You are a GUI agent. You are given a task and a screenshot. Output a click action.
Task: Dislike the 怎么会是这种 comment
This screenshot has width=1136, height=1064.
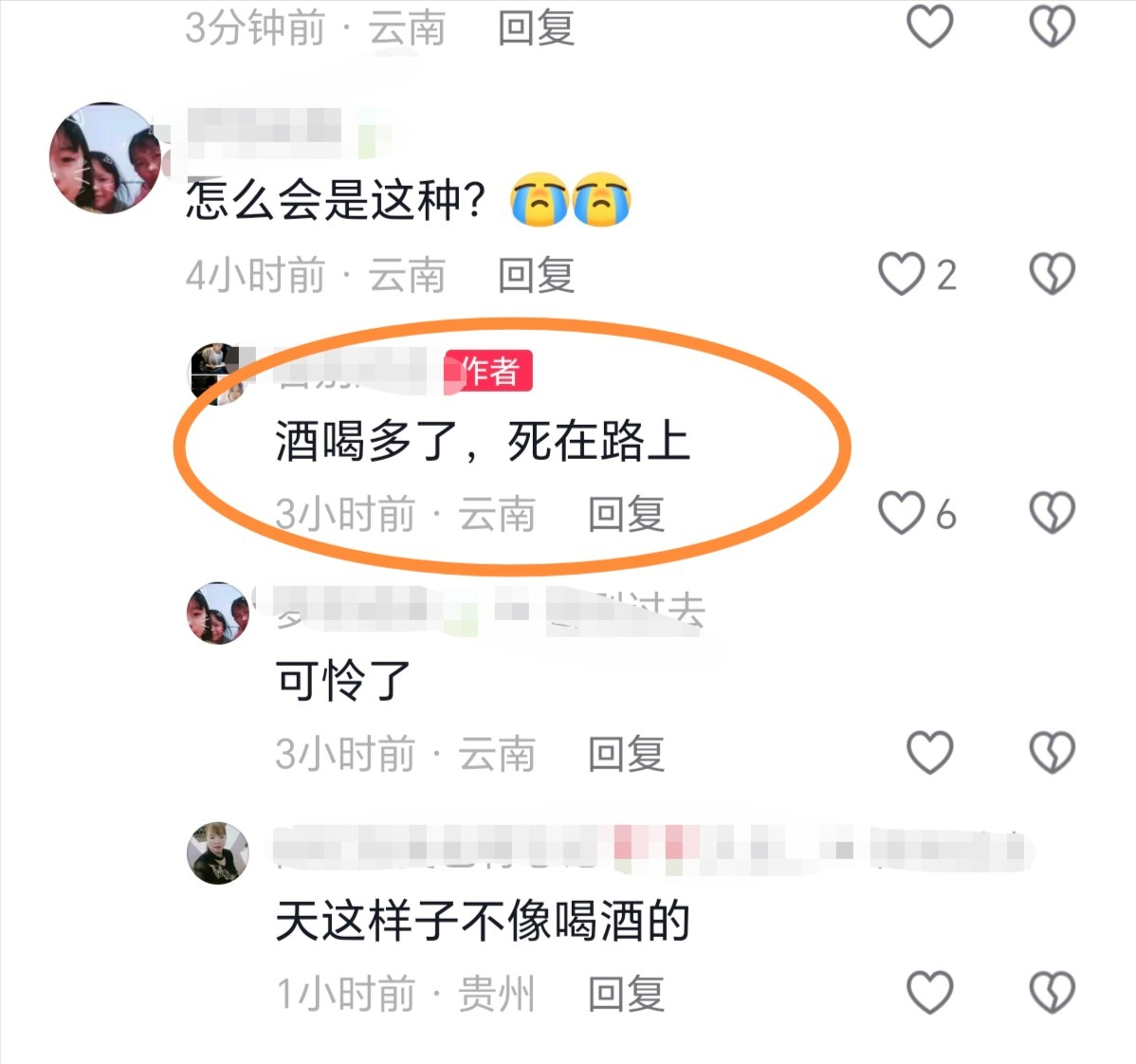point(1052,274)
